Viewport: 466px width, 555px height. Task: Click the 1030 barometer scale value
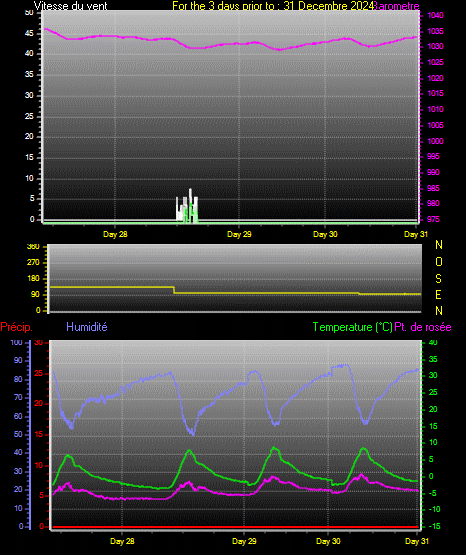[x=435, y=46]
